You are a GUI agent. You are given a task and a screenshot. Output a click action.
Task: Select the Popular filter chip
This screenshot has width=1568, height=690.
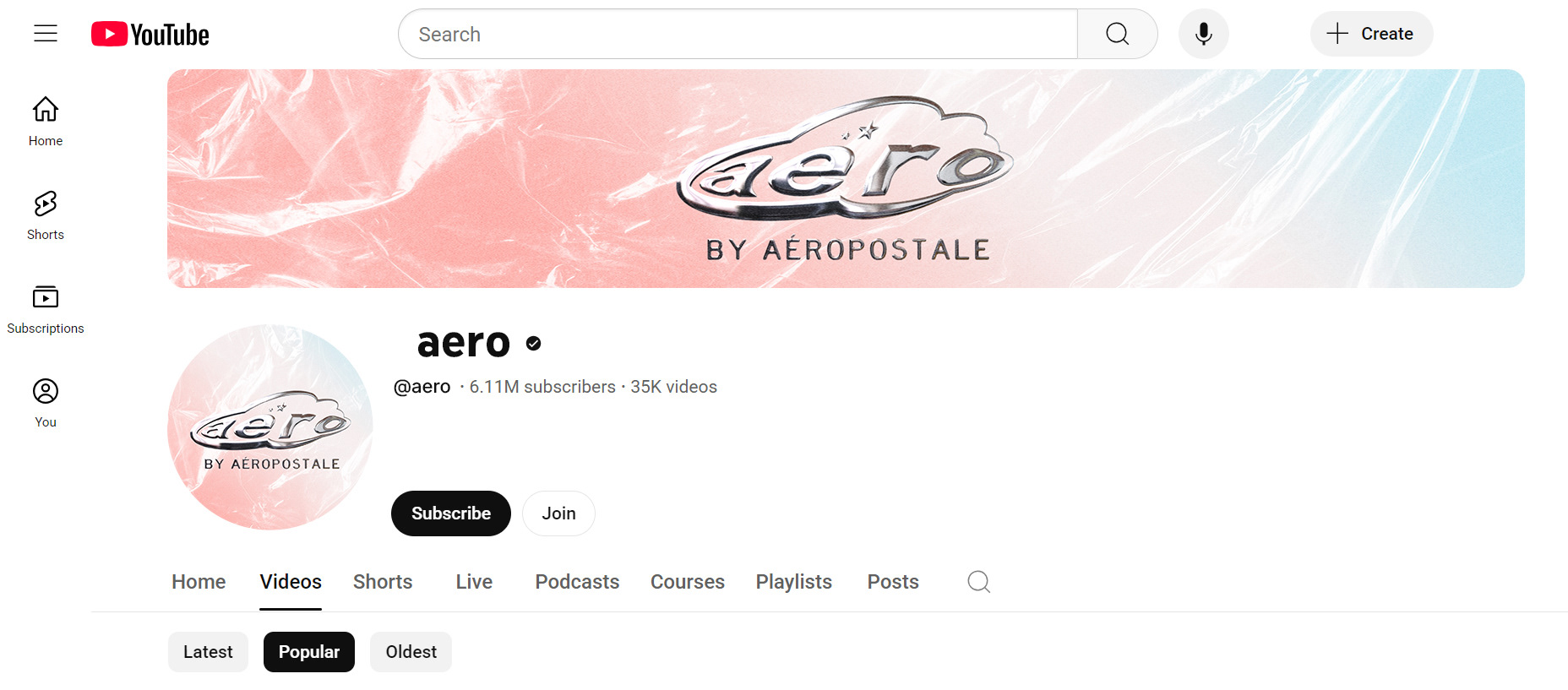[x=309, y=652]
